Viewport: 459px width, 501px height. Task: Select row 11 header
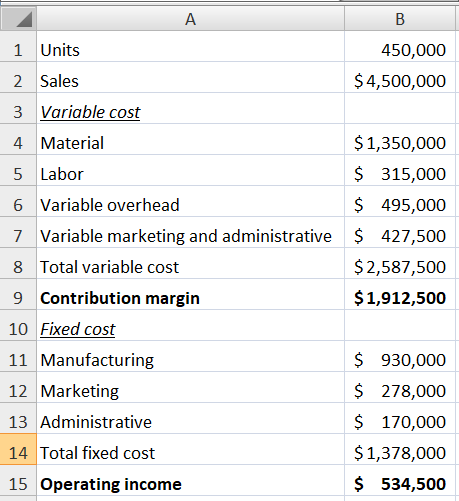tap(18, 356)
